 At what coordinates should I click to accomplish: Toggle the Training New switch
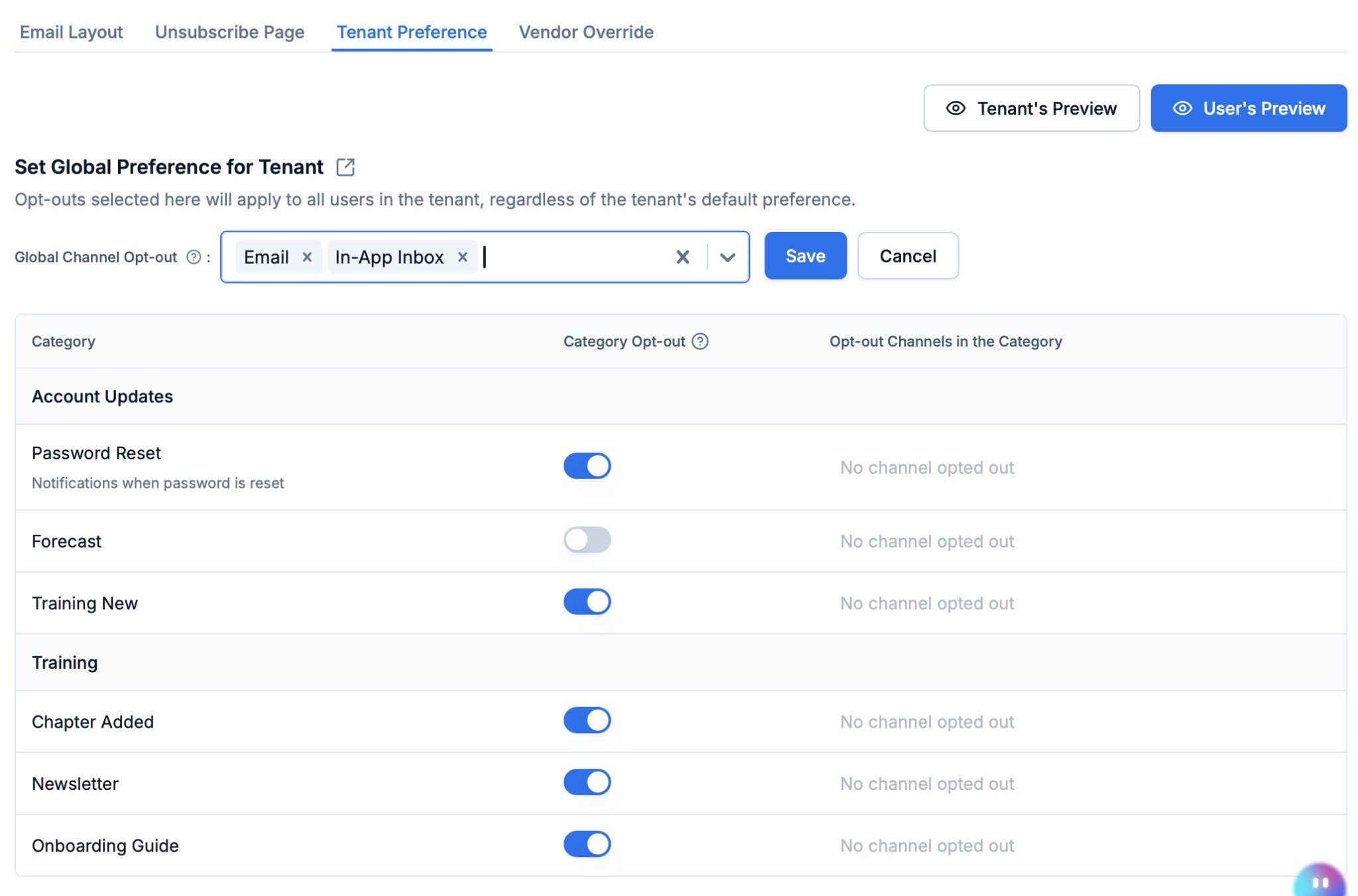coord(587,602)
